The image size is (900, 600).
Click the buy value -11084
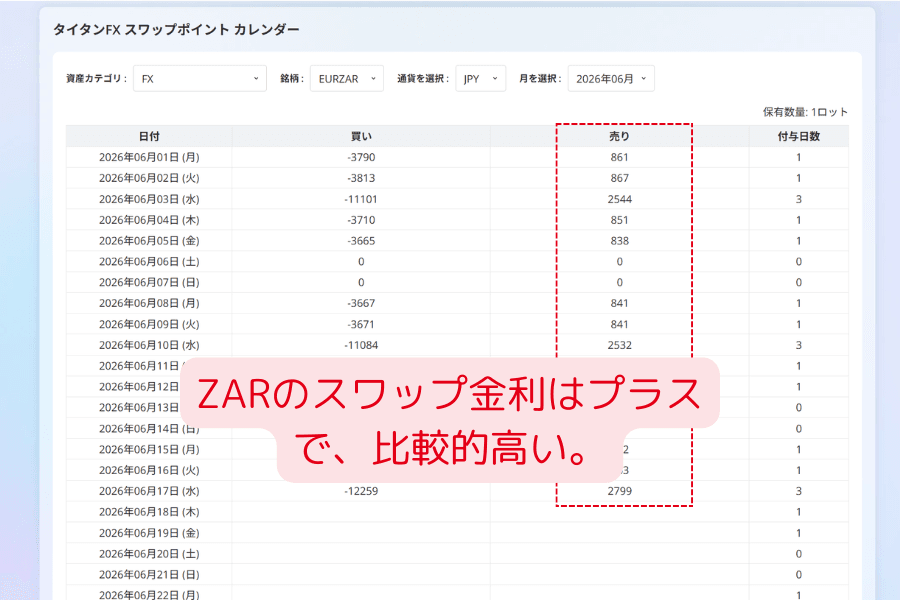(361, 345)
